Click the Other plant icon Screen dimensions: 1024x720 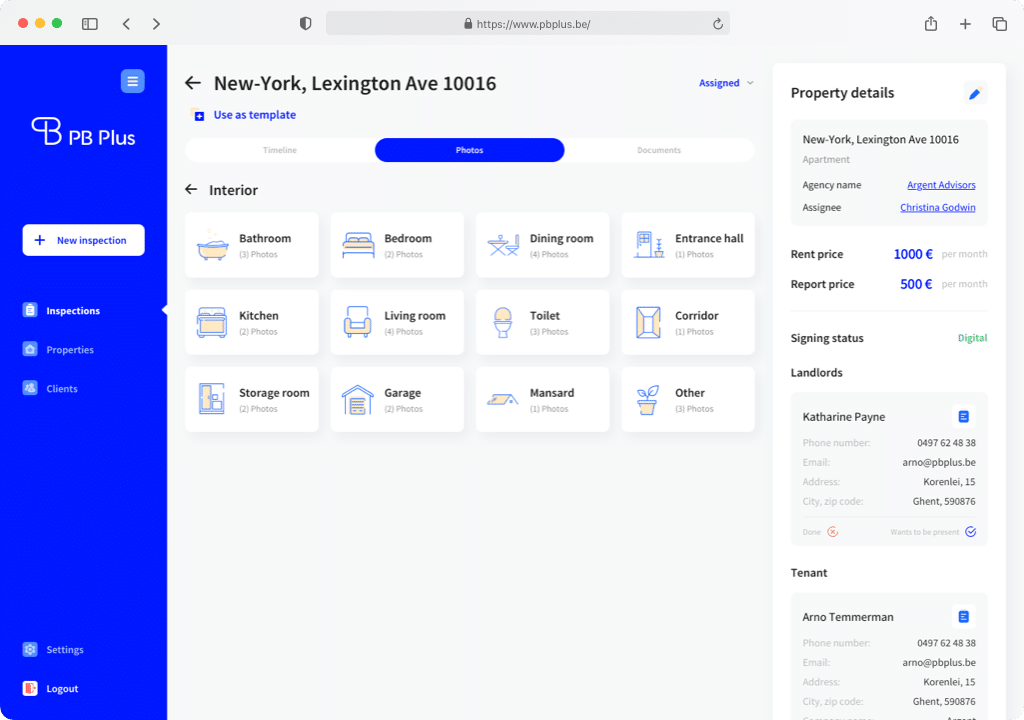pos(648,399)
